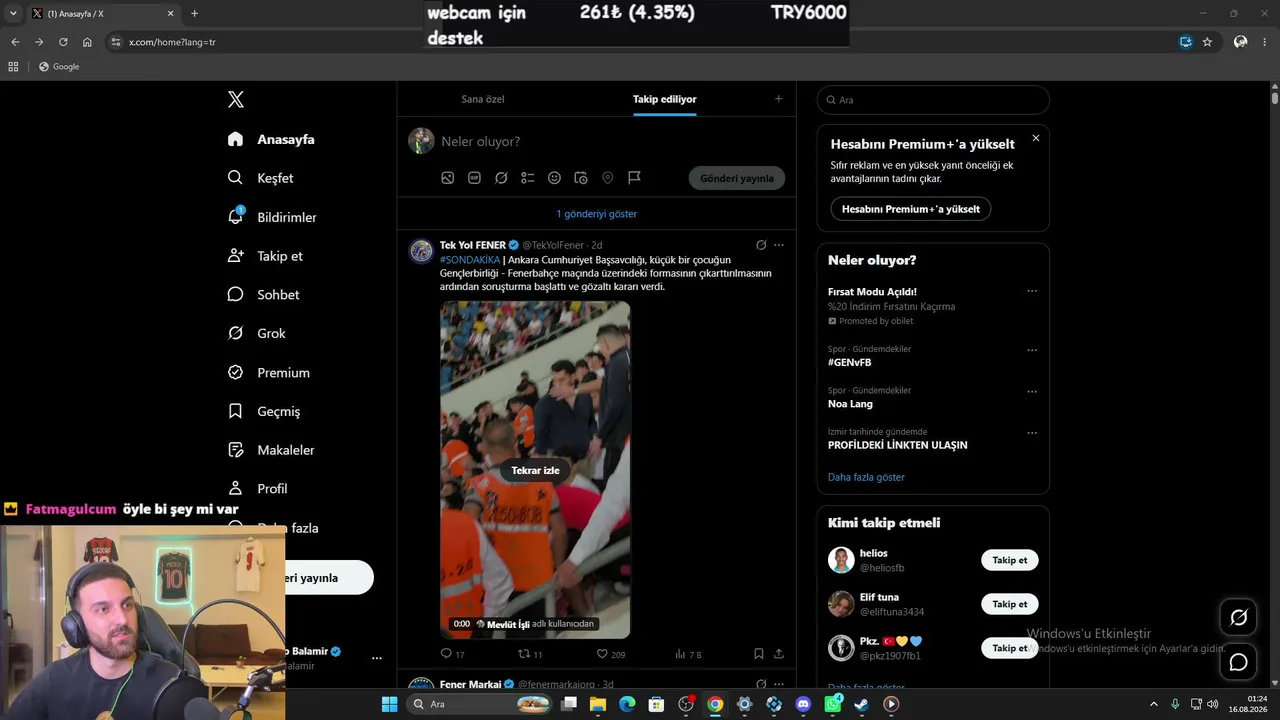Open the Chrome tab search dropdown
This screenshot has width=1280, height=720.
coord(13,13)
